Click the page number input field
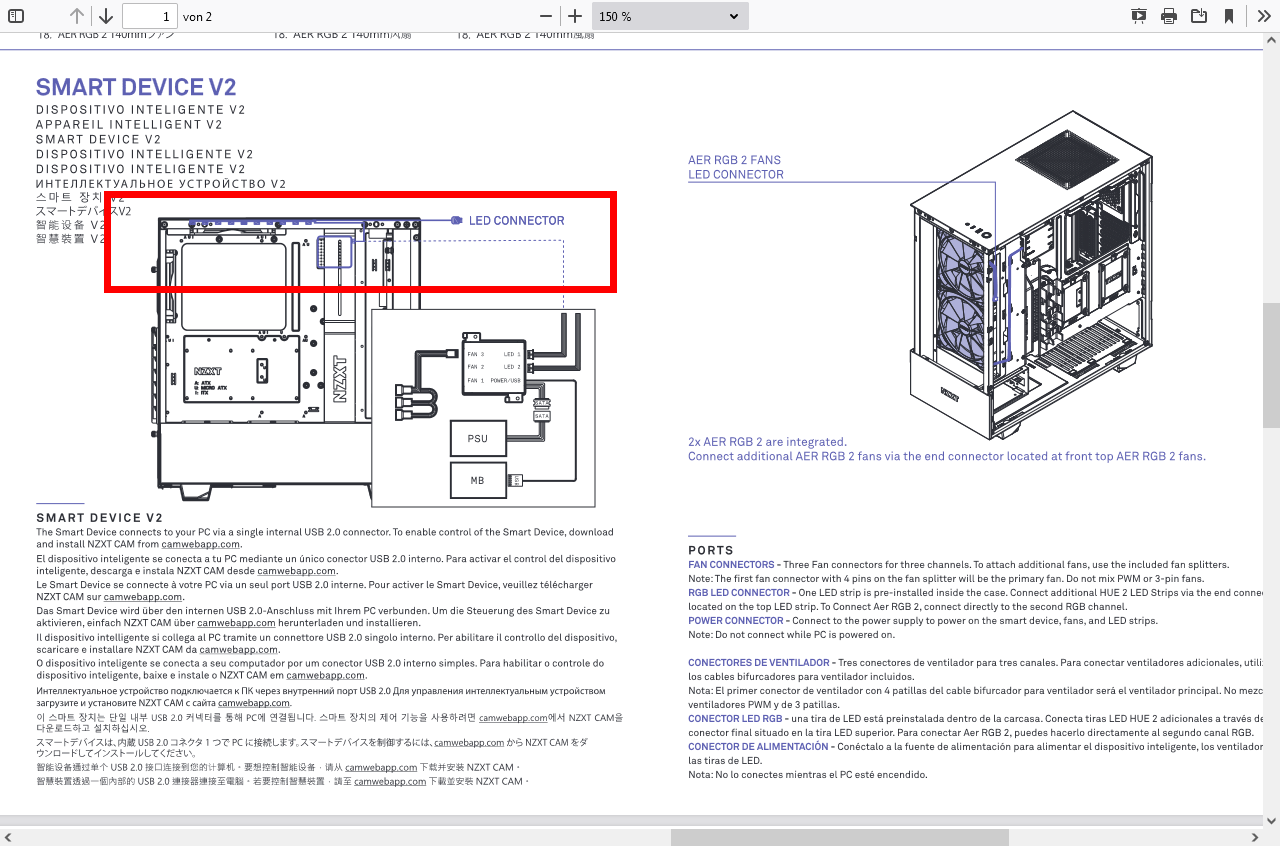 150,16
